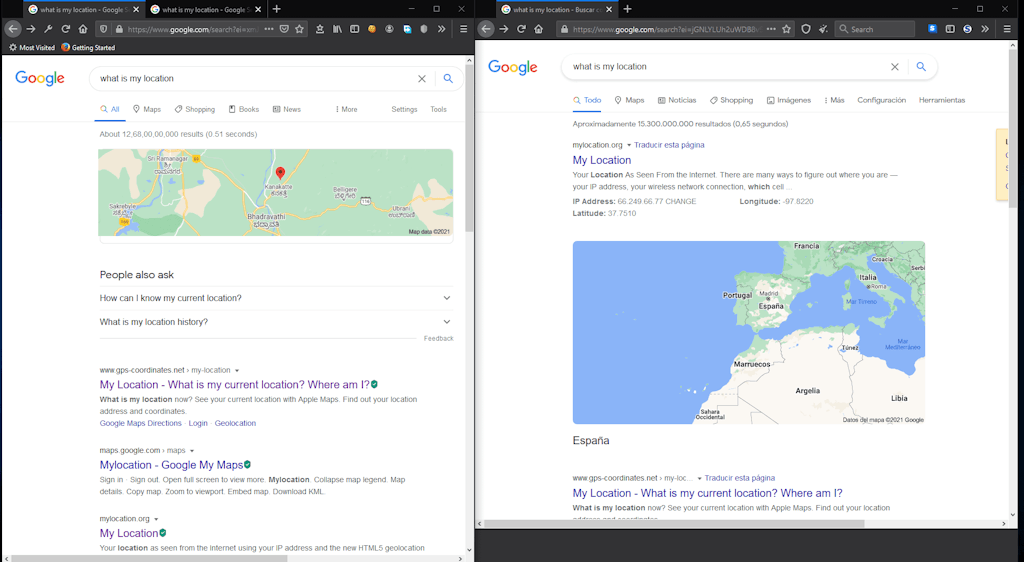Image resolution: width=1024 pixels, height=562 pixels.
Task: Click Getting Started bookmark
Action: 88,48
